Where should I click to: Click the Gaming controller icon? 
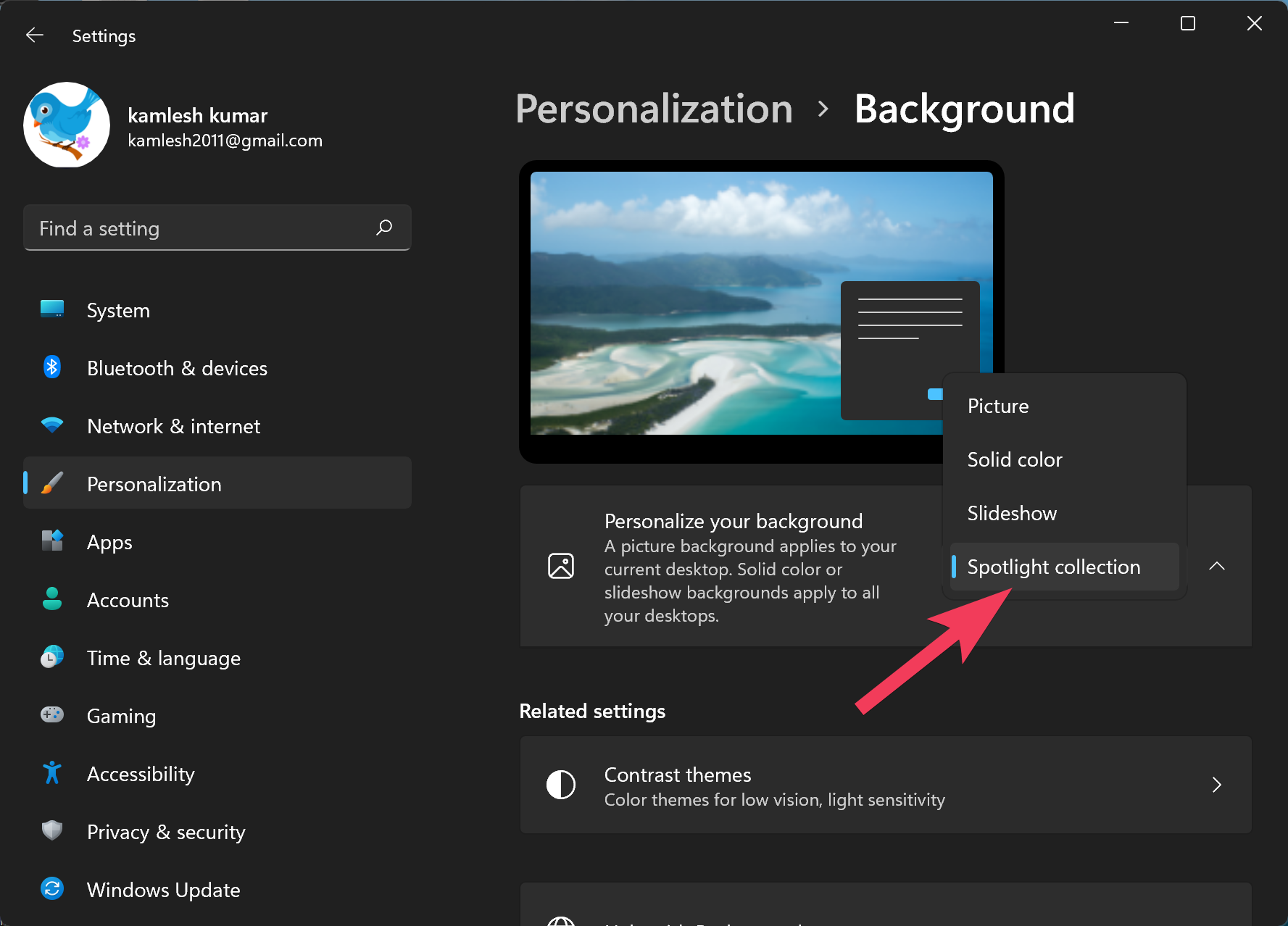(x=52, y=715)
